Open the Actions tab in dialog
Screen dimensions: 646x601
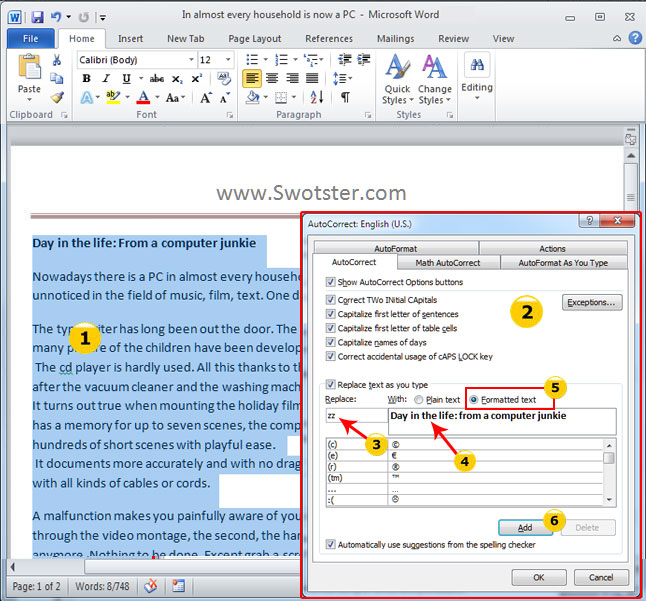pyautogui.click(x=552, y=248)
